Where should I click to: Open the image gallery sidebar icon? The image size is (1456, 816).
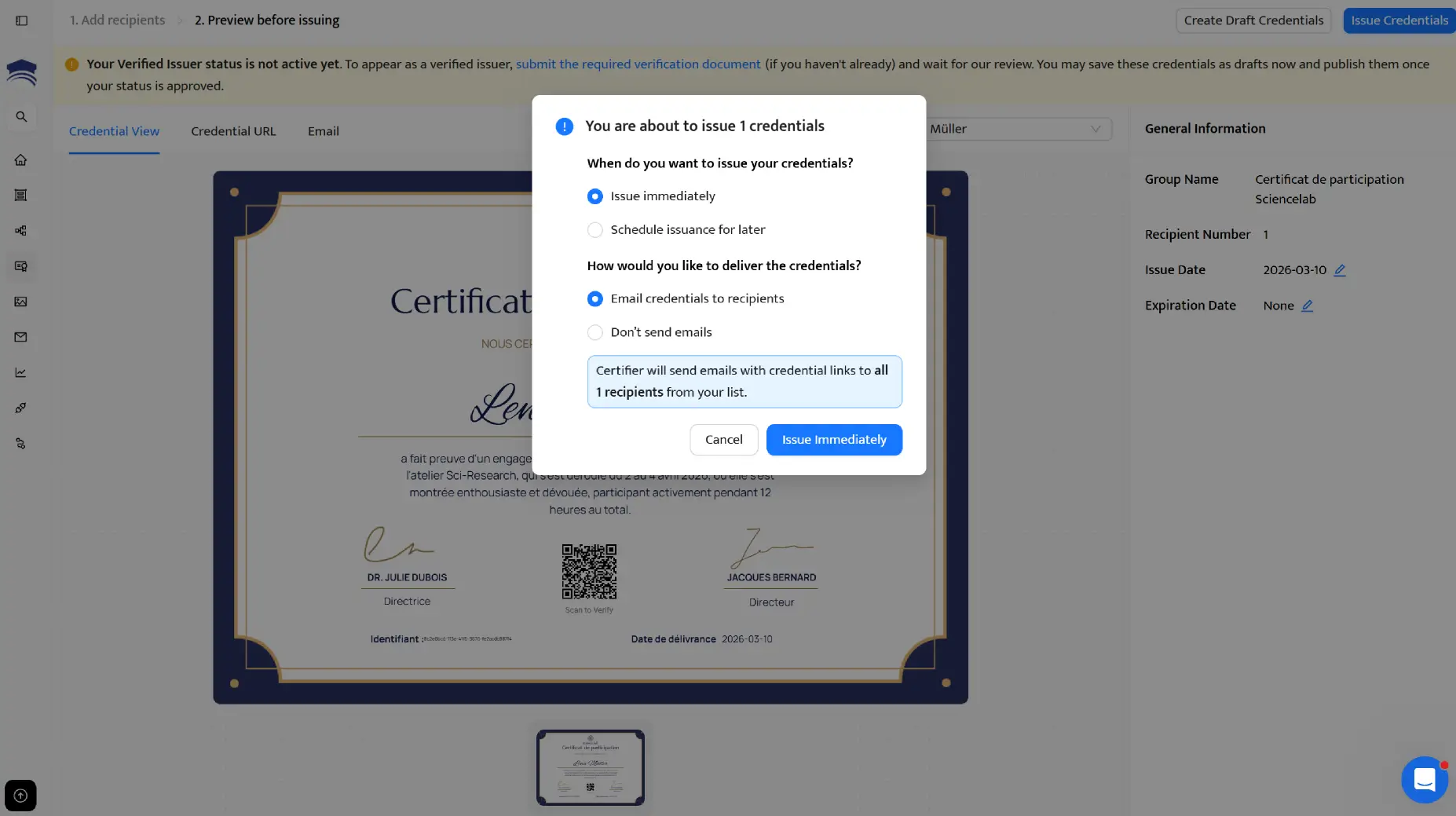21,302
